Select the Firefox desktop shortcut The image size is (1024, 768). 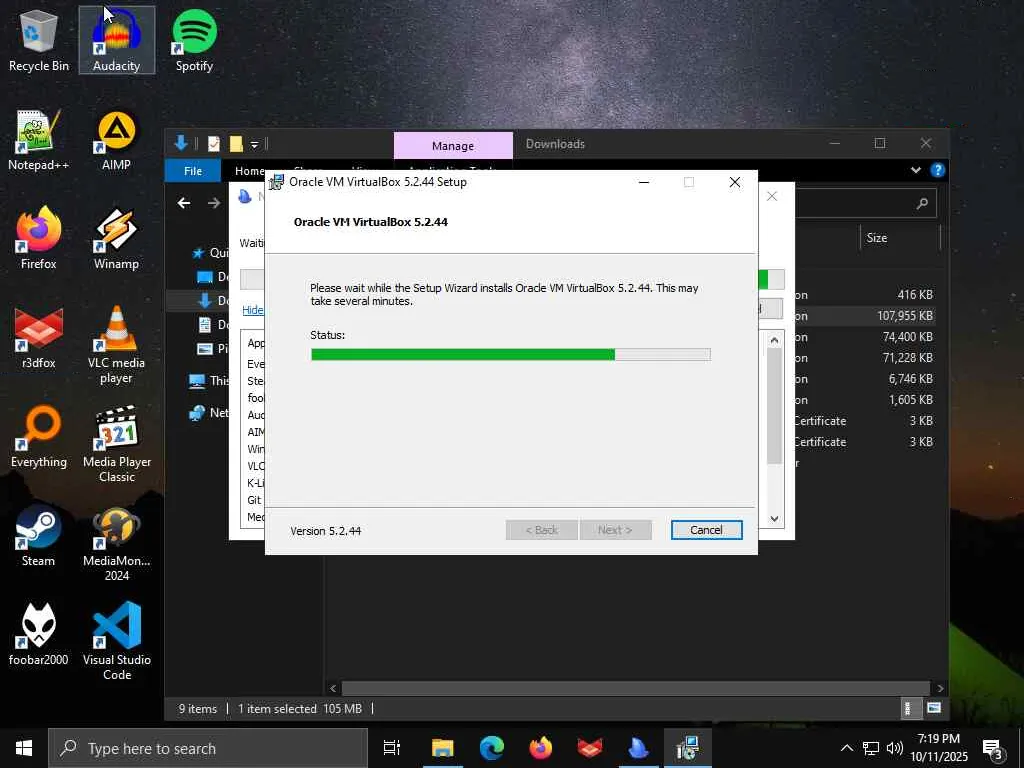[39, 239]
